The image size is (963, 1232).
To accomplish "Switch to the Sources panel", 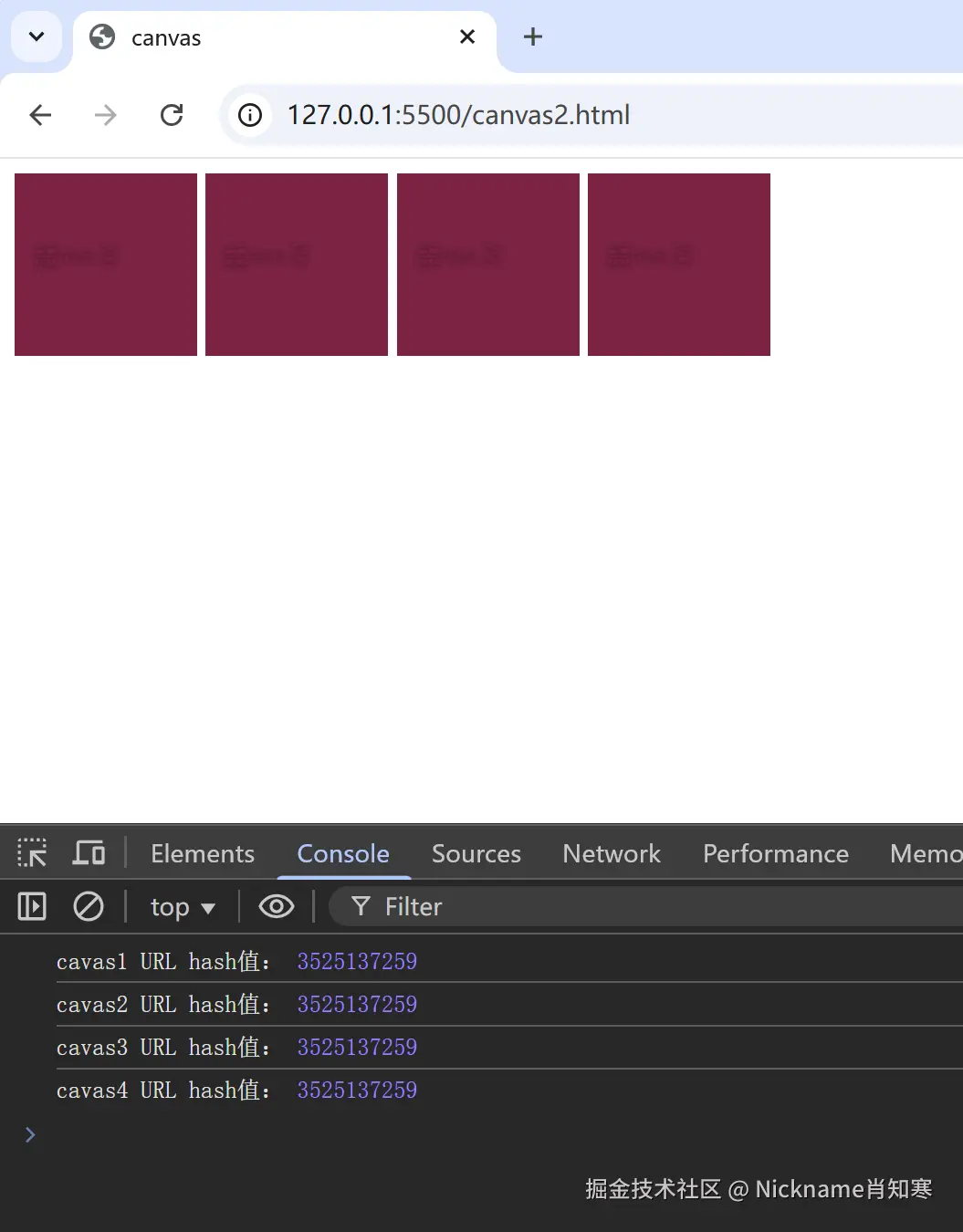I will coord(476,853).
